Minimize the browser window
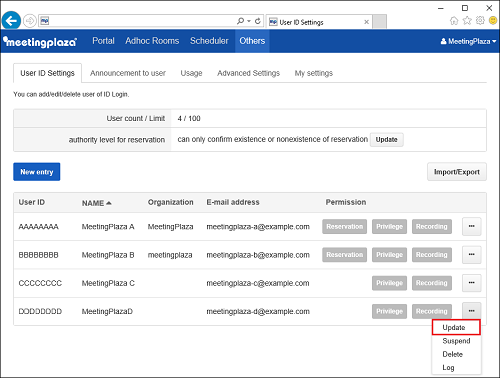This screenshot has height=378, width=500. pyautogui.click(x=441, y=8)
